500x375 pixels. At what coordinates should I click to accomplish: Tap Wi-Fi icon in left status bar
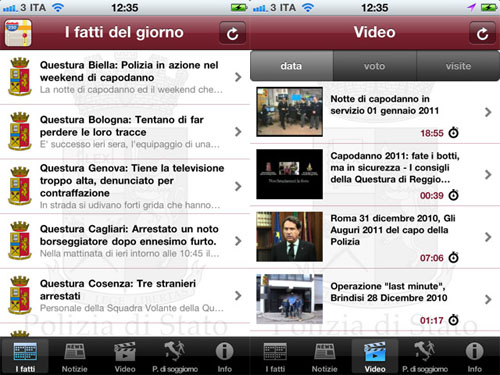click(x=58, y=7)
